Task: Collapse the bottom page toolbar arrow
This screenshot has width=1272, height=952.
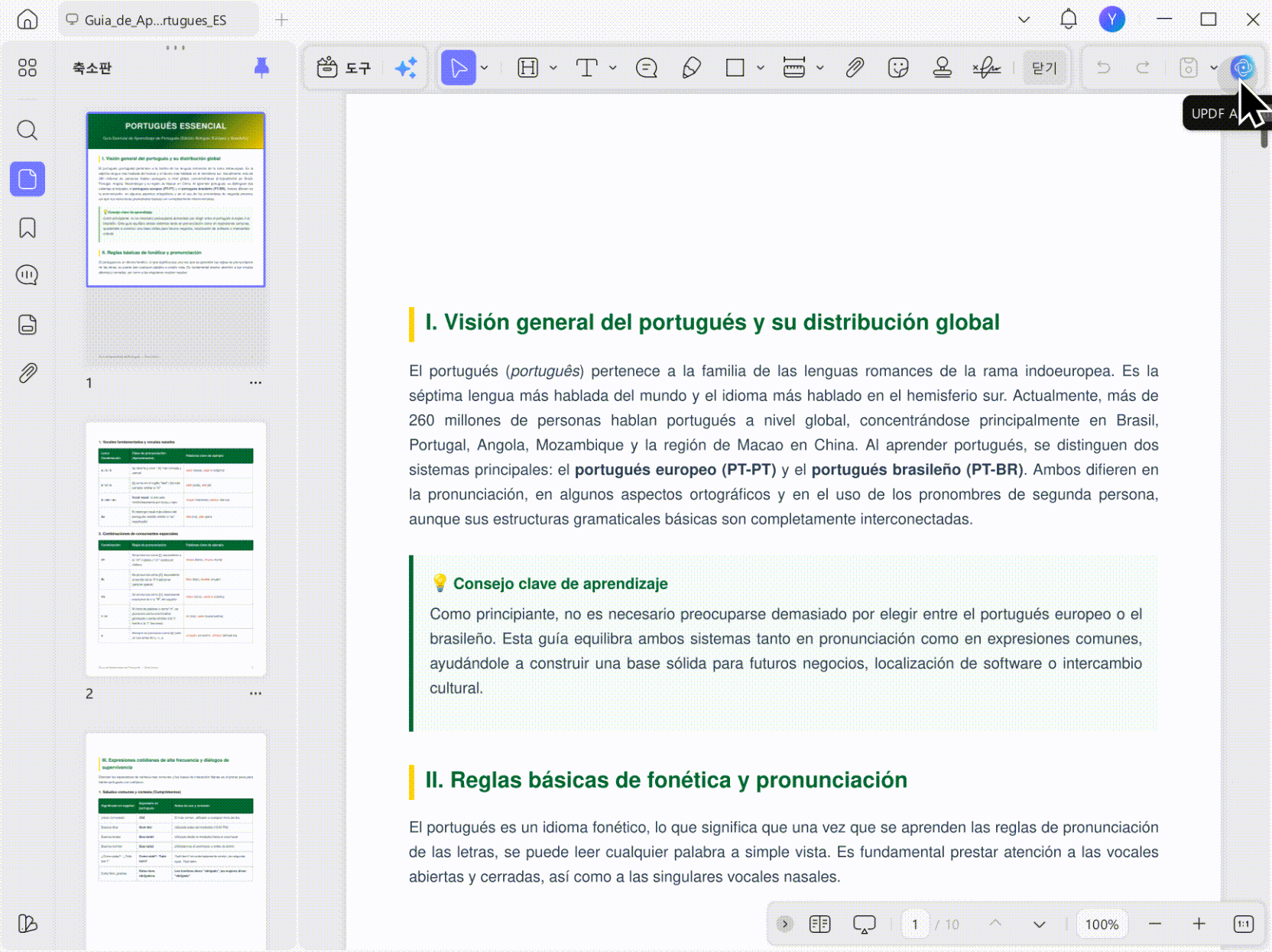Action: pyautogui.click(x=785, y=924)
